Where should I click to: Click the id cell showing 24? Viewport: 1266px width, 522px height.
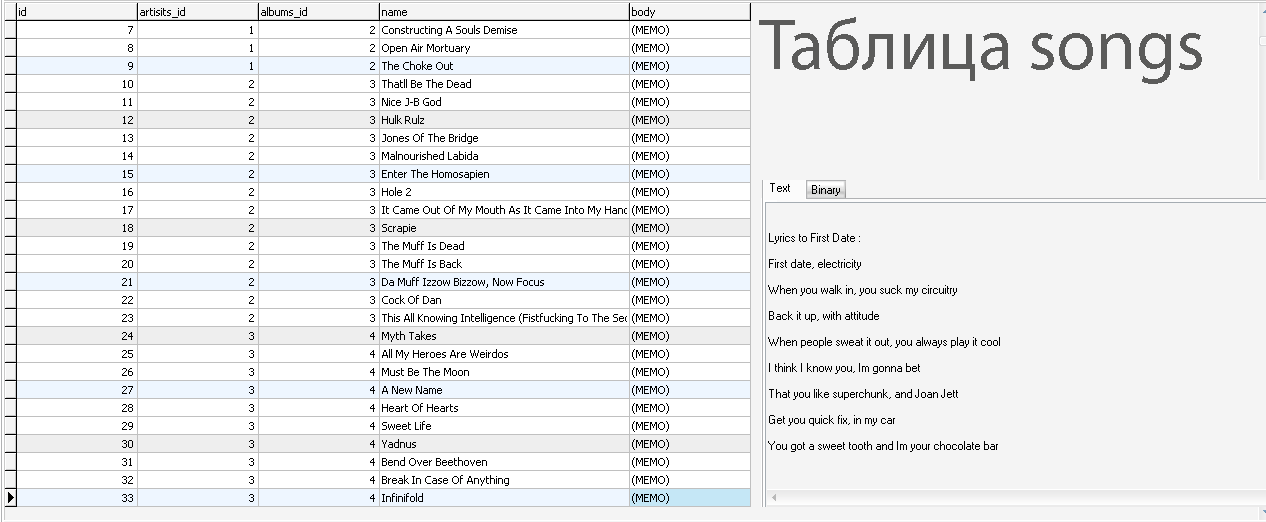76,336
